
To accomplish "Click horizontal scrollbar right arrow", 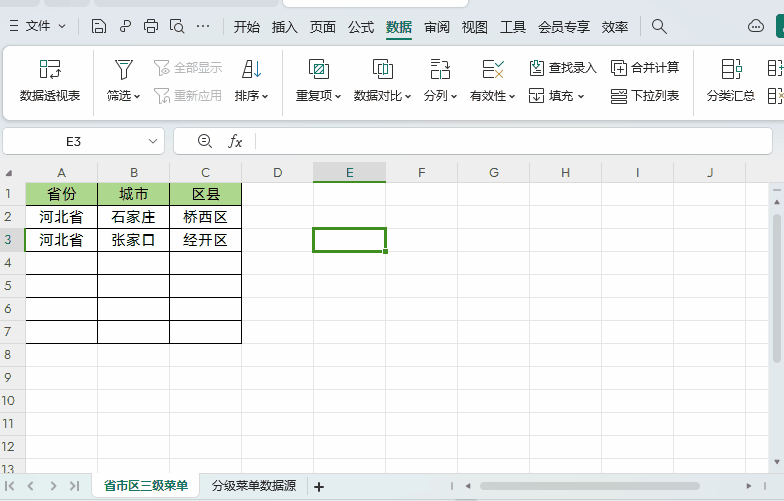I will click(x=748, y=486).
